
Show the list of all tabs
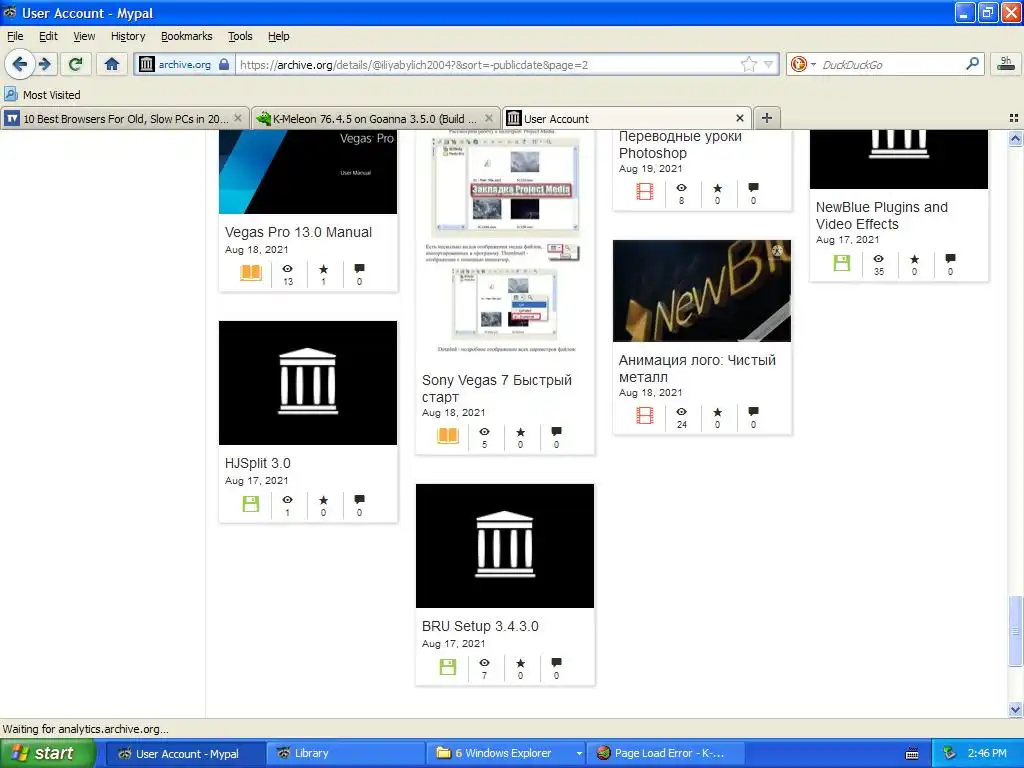click(x=1014, y=118)
